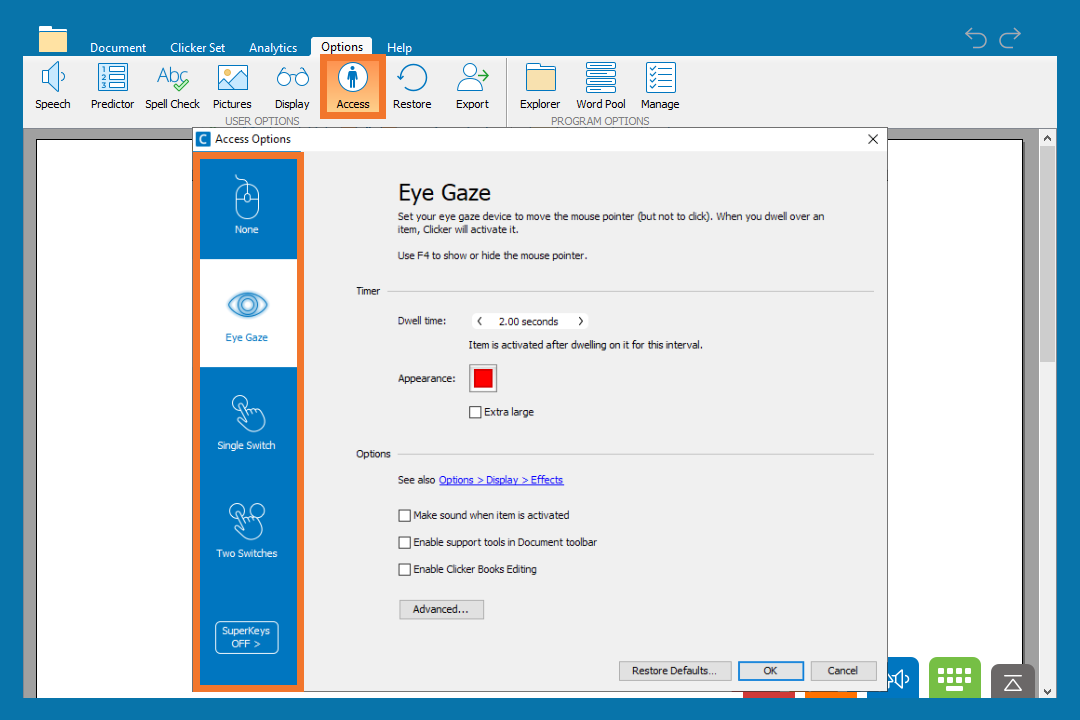Image resolution: width=1080 pixels, height=720 pixels.
Task: Click the Advanced... button
Action: [x=441, y=609]
